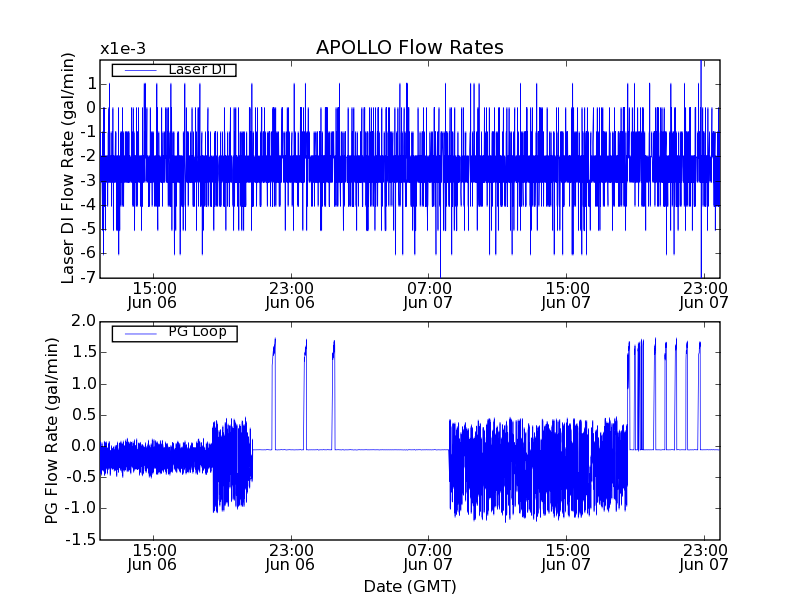The width and height of the screenshot is (800, 600).
Task: Click the APOLLO Flow Rates title
Action: click(410, 47)
